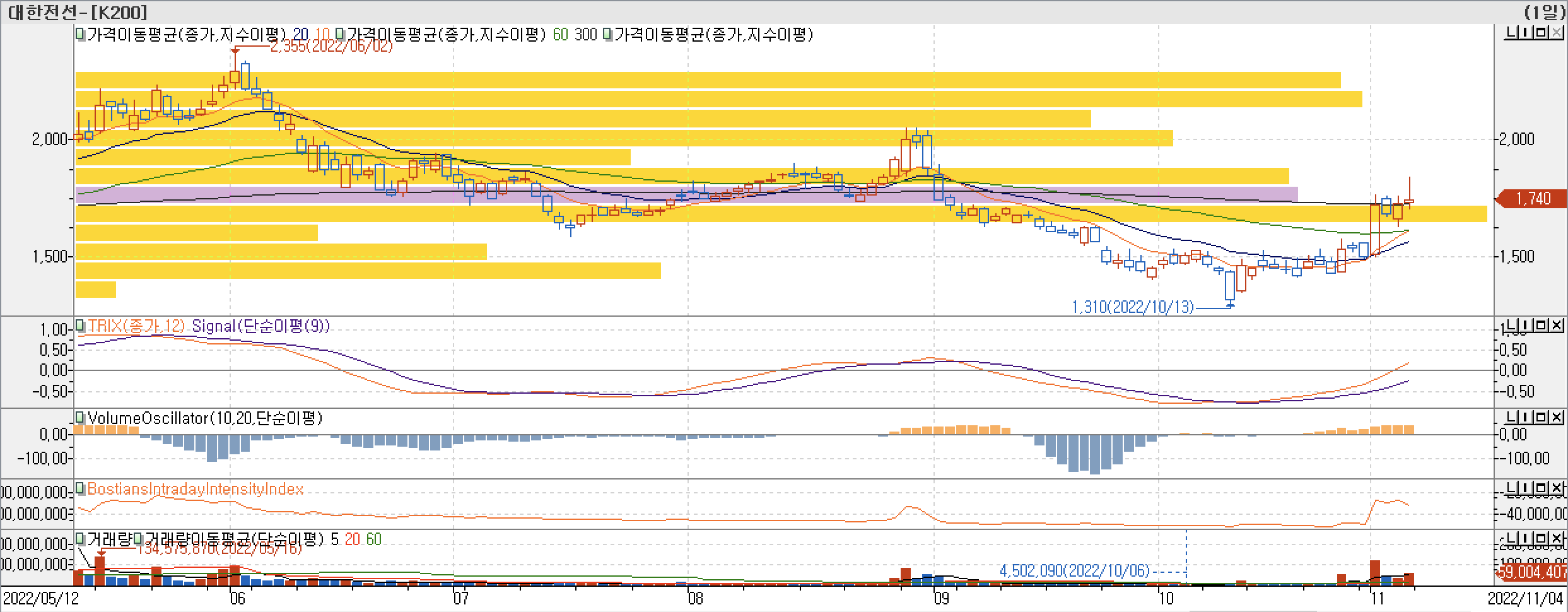The height and width of the screenshot is (612, 1568).
Task: Maximize the price chart panel
Action: (x=1542, y=33)
